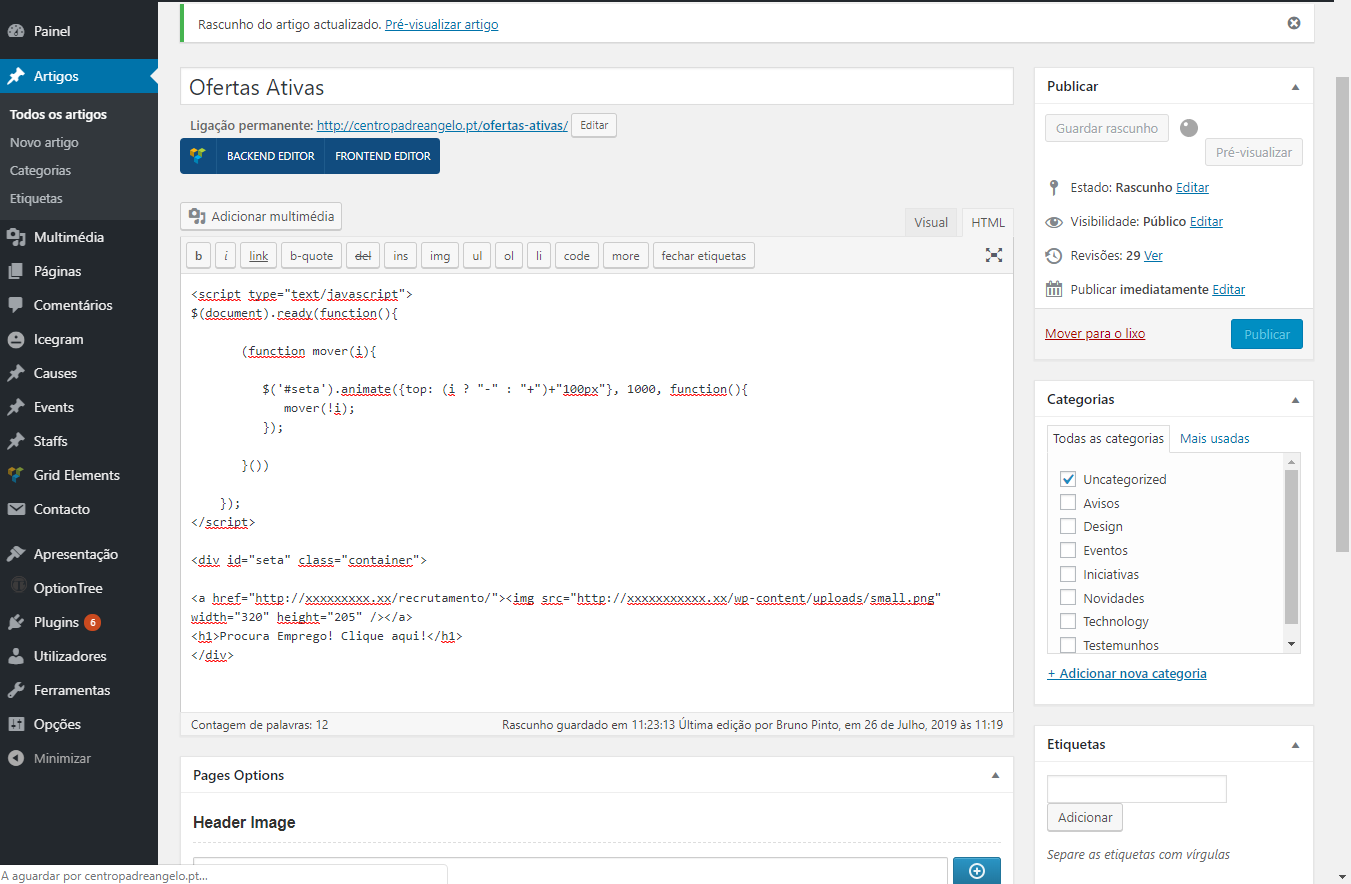Click the category list scroll-up arrow

click(x=1292, y=461)
